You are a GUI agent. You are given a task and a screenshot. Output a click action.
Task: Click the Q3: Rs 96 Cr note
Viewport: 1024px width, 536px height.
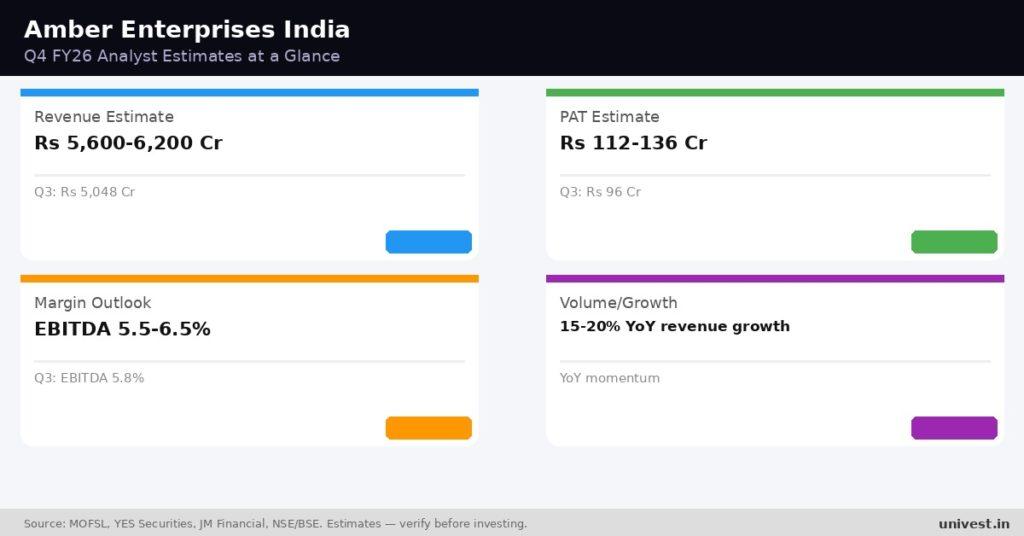pos(600,192)
